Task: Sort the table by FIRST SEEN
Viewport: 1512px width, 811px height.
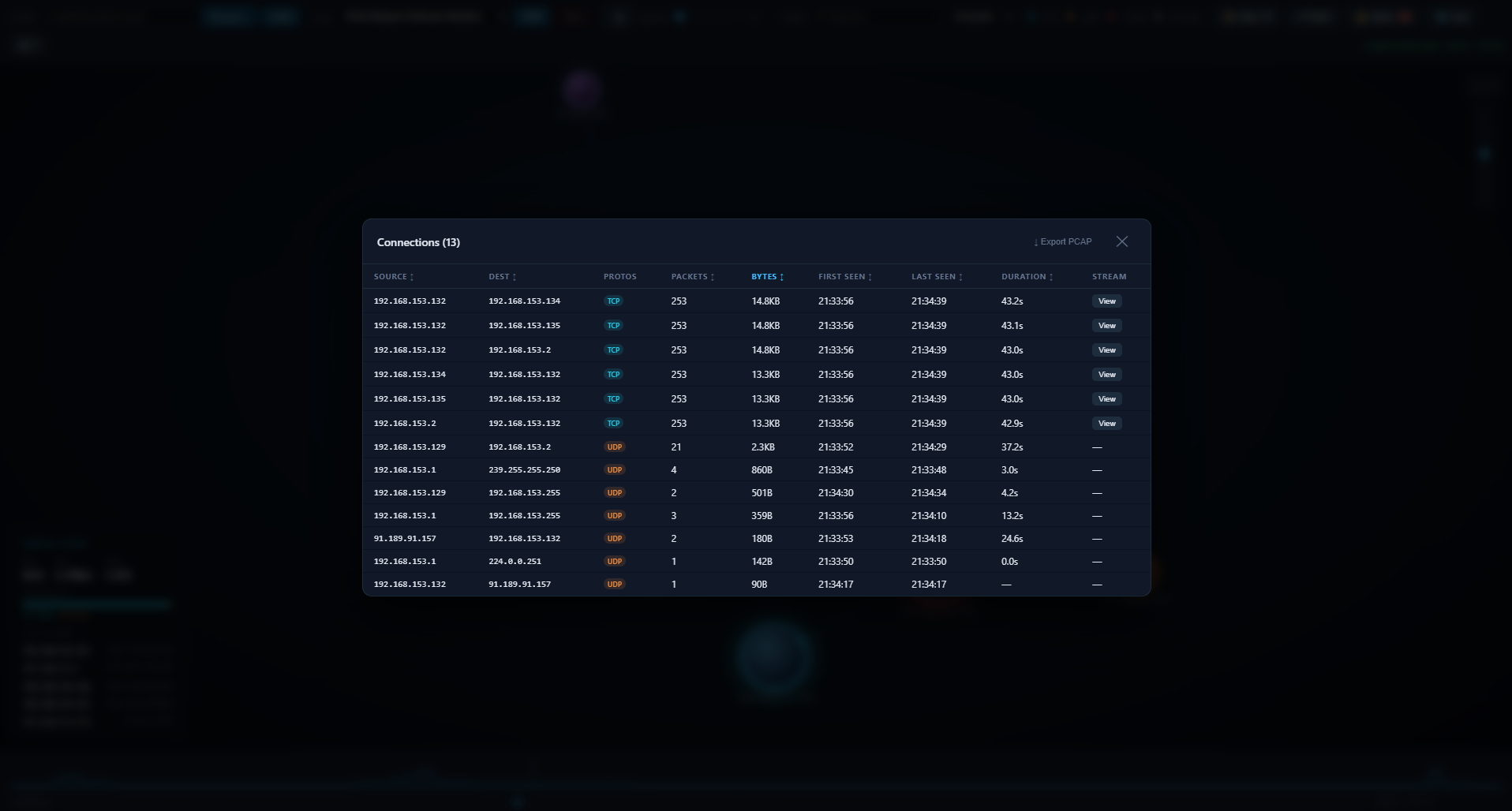Action: click(844, 277)
